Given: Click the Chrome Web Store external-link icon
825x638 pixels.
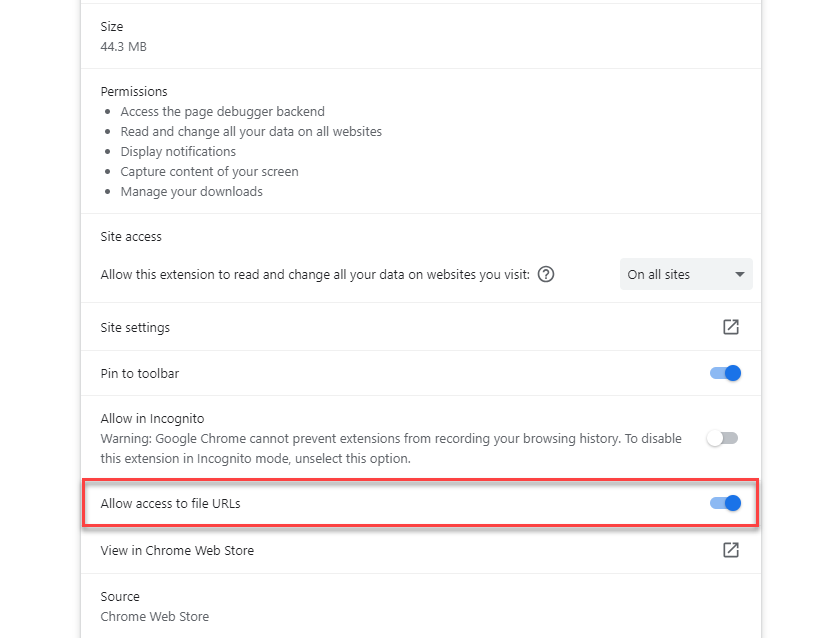Looking at the screenshot, I should click(731, 550).
